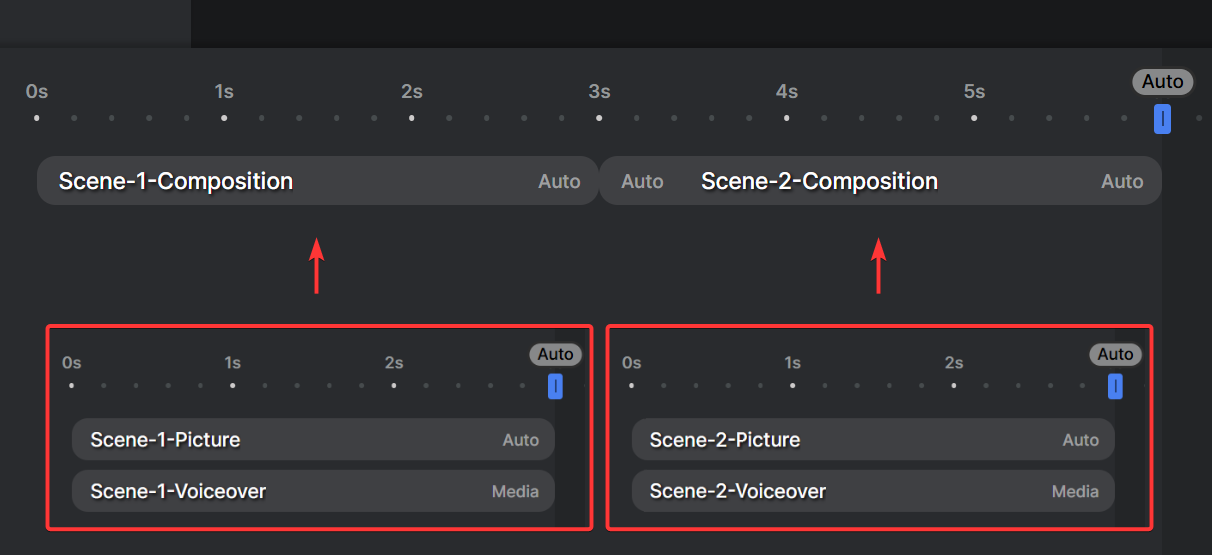Click the 2s marker in Scene-2 timeline
Image resolution: width=1212 pixels, height=555 pixels.
tap(954, 362)
